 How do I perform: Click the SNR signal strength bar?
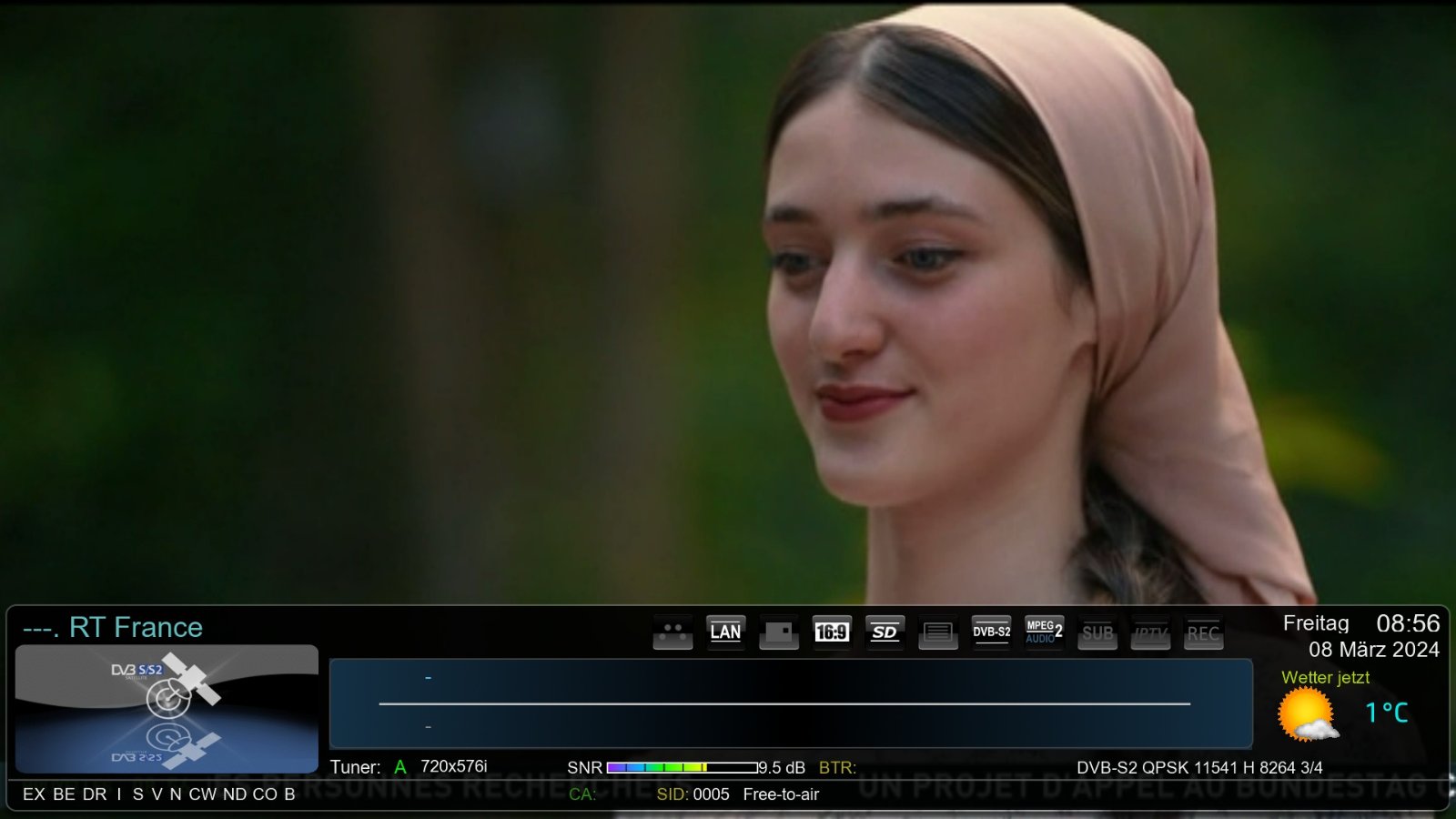click(682, 768)
